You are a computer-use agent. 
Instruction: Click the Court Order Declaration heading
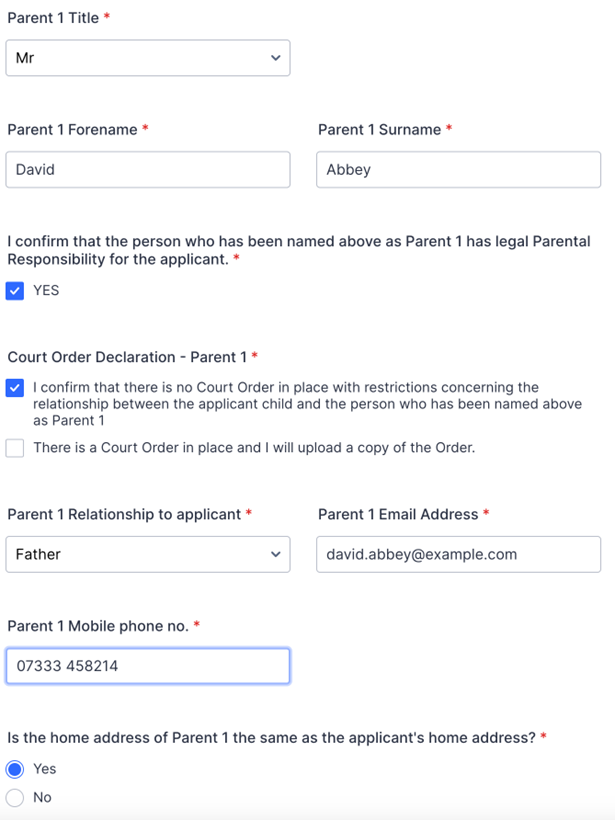[127, 357]
